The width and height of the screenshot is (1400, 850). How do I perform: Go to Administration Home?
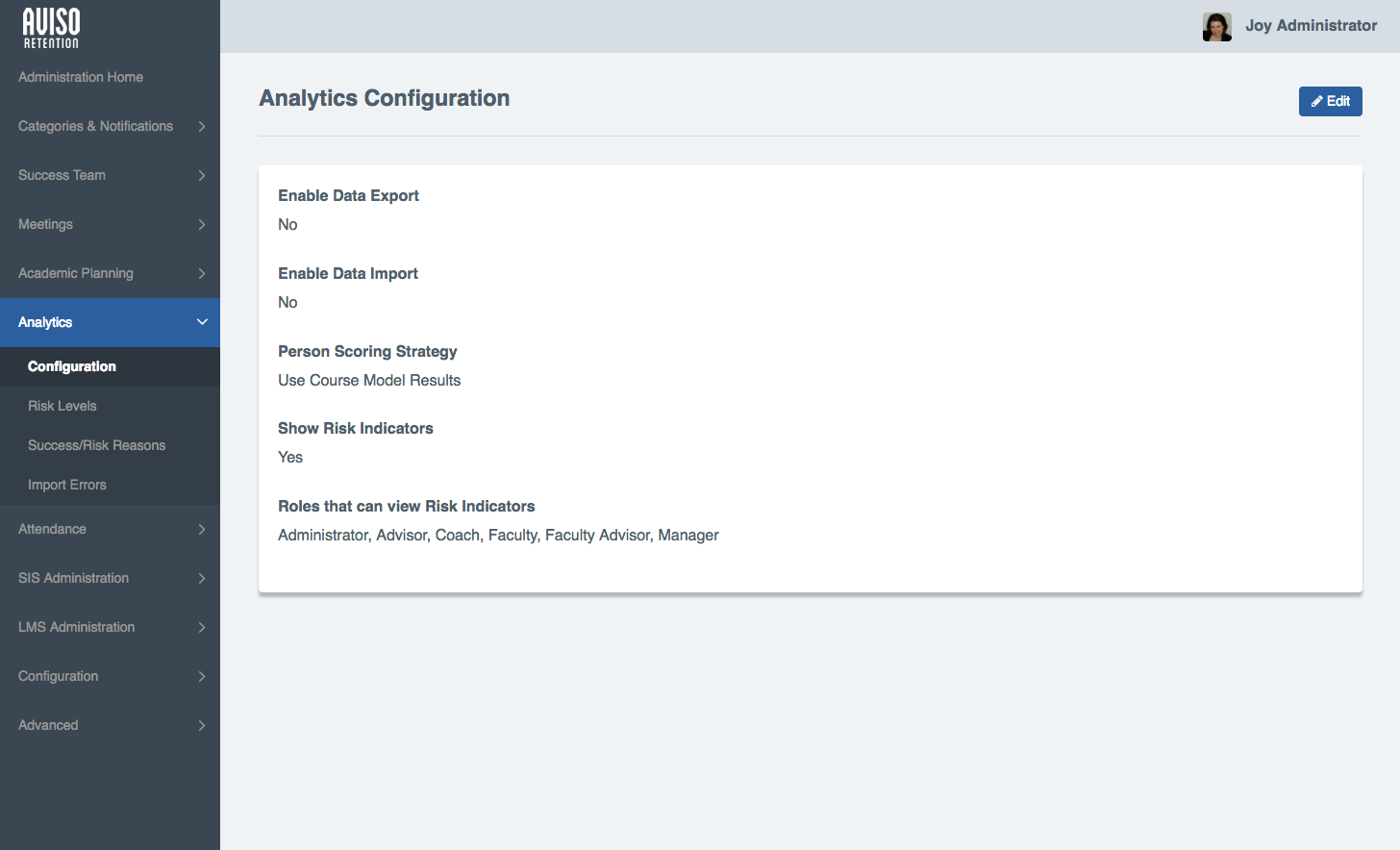[x=81, y=77]
